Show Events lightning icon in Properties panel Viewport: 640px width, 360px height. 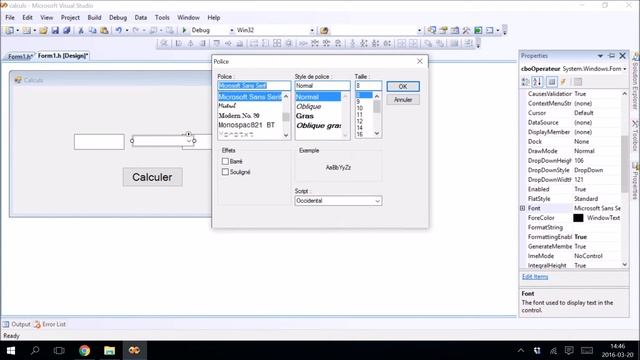563,82
